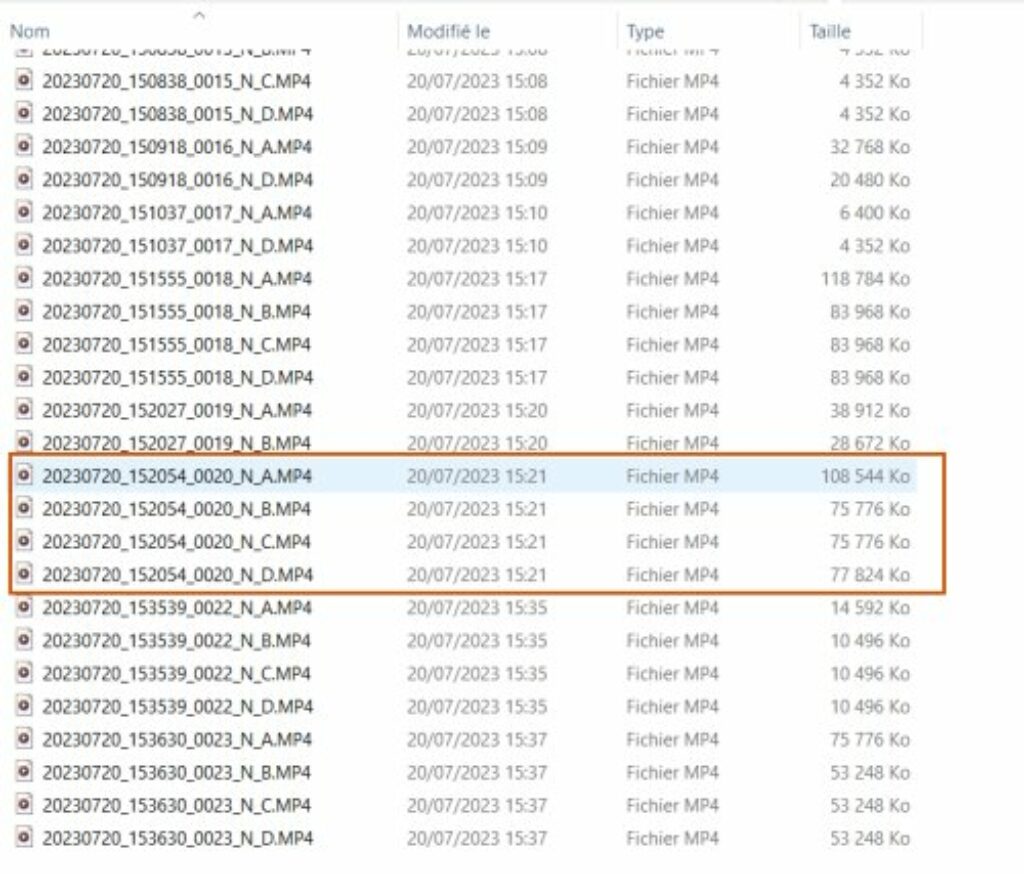Click the MP4 icon beside 20230720_152054_0020_N_D.MP4
Viewport: 1024px width, 874px height.
26,575
